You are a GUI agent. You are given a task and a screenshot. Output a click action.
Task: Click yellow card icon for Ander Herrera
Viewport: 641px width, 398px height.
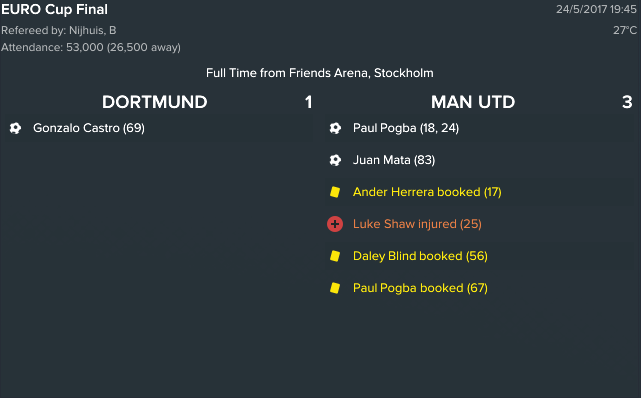pyautogui.click(x=335, y=192)
